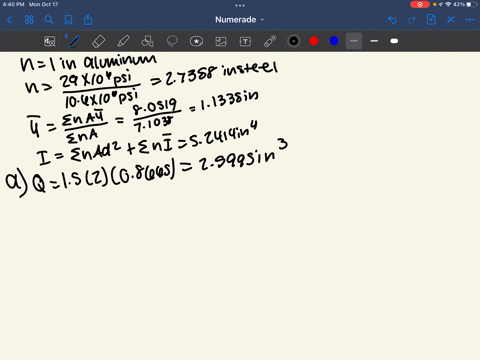Viewport: 480px width, 360px height.
Task: Select the thickest stroke width
Action: (x=394, y=41)
